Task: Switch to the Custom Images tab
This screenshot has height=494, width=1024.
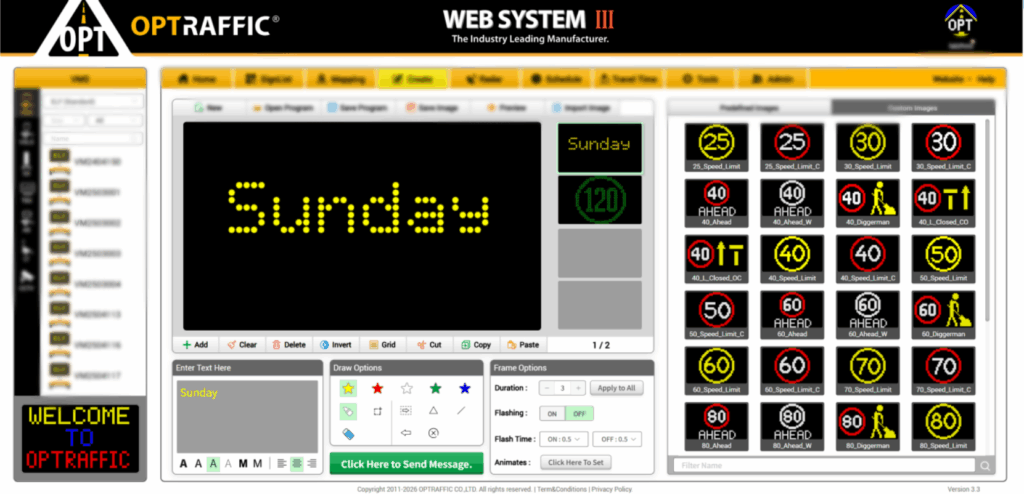Action: coord(913,108)
